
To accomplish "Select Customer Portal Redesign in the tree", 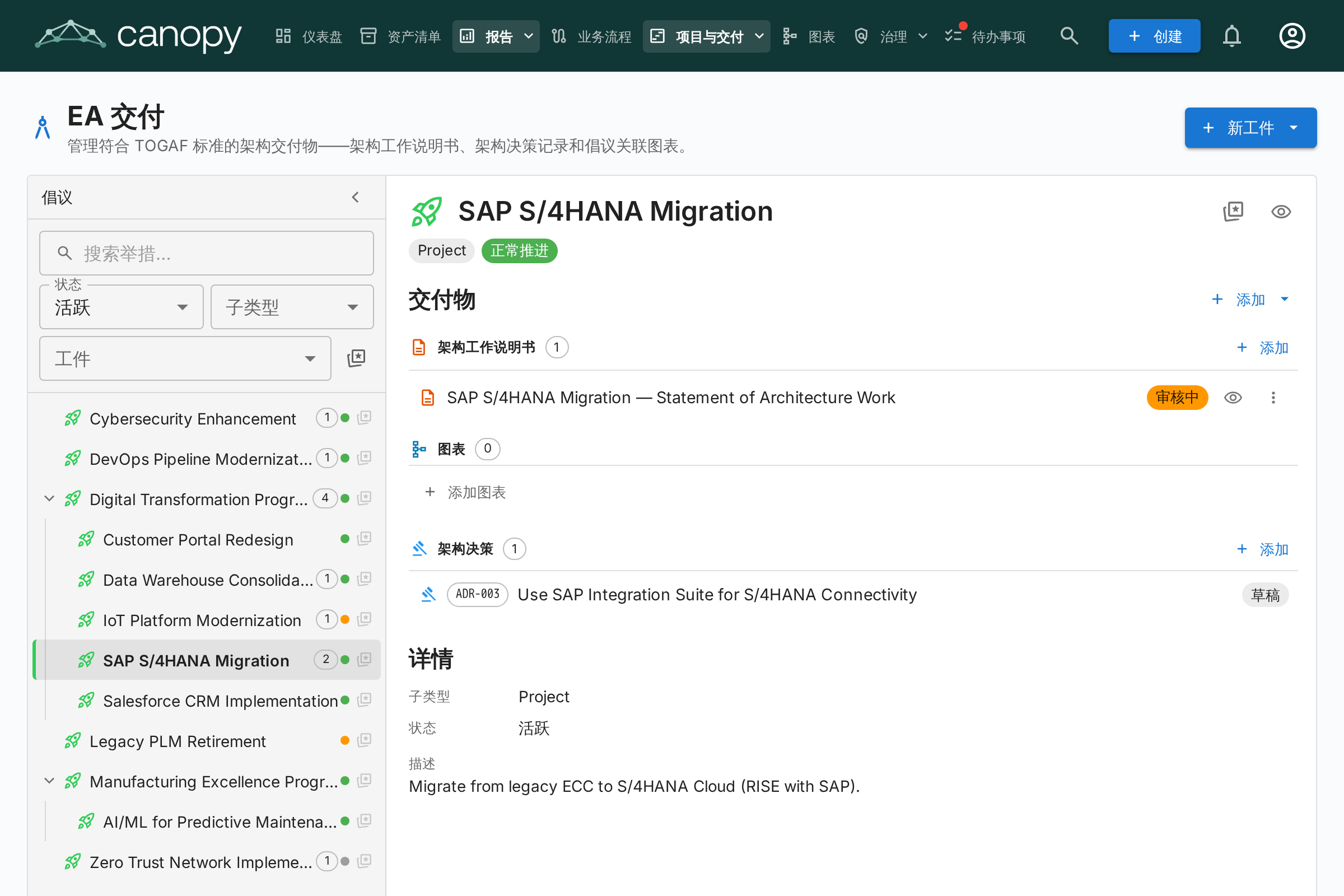I will tap(198, 540).
